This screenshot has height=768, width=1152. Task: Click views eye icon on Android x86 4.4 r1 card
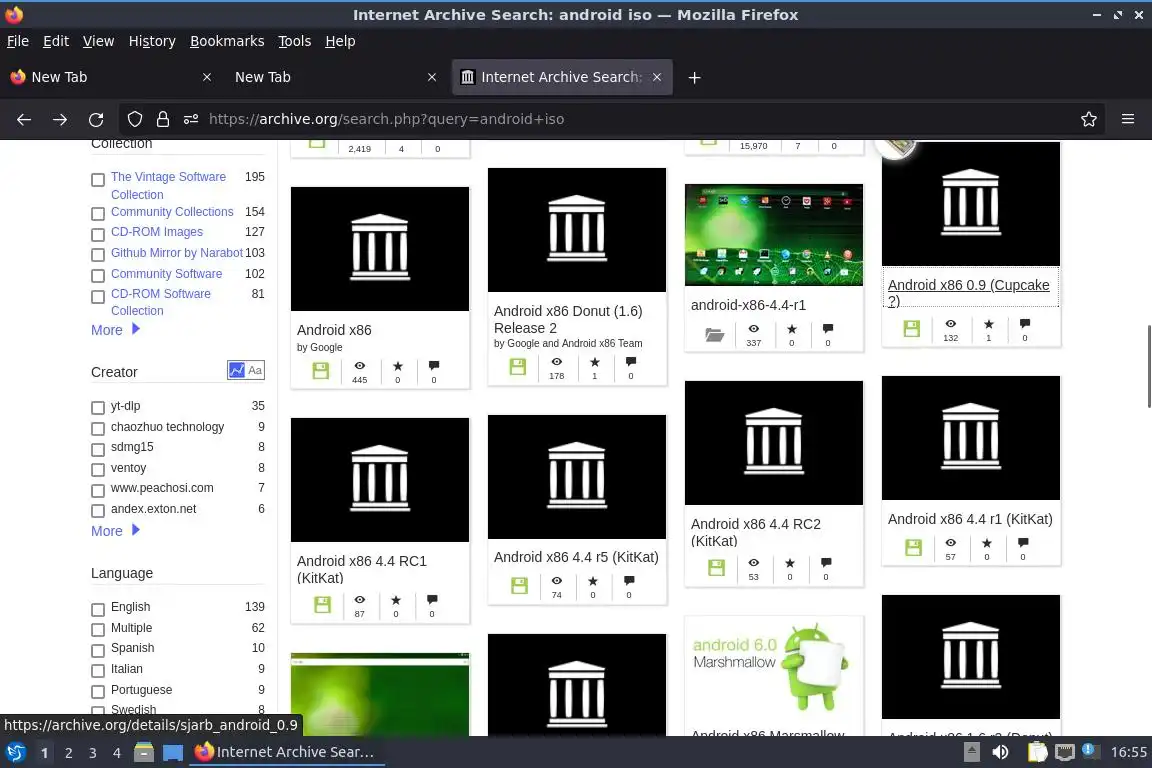pos(951,542)
